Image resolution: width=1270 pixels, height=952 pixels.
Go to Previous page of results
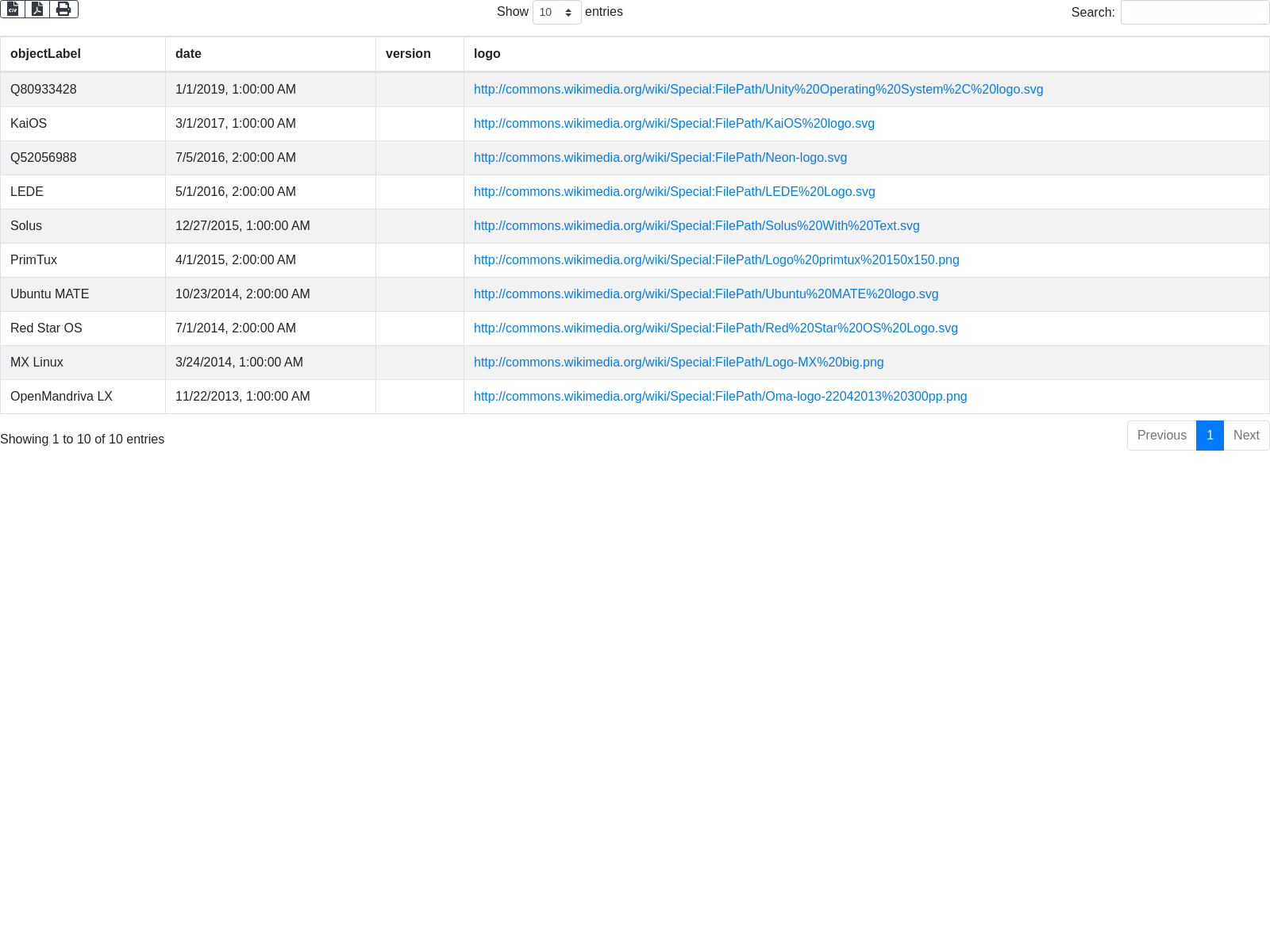(1161, 436)
